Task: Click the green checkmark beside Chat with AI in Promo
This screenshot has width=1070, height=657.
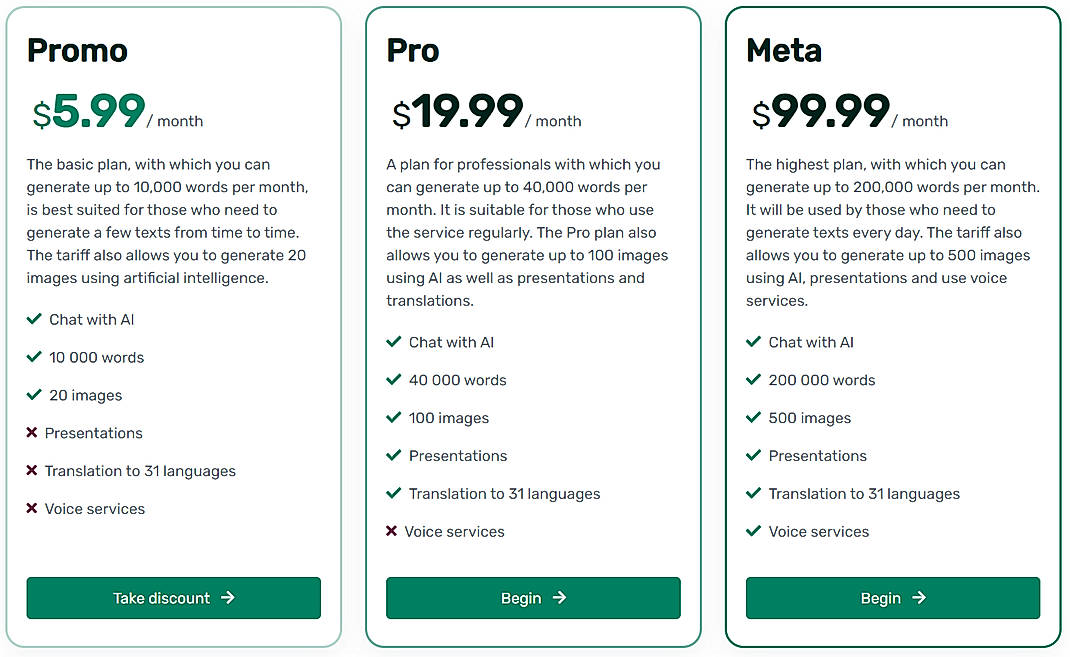Action: click(33, 319)
